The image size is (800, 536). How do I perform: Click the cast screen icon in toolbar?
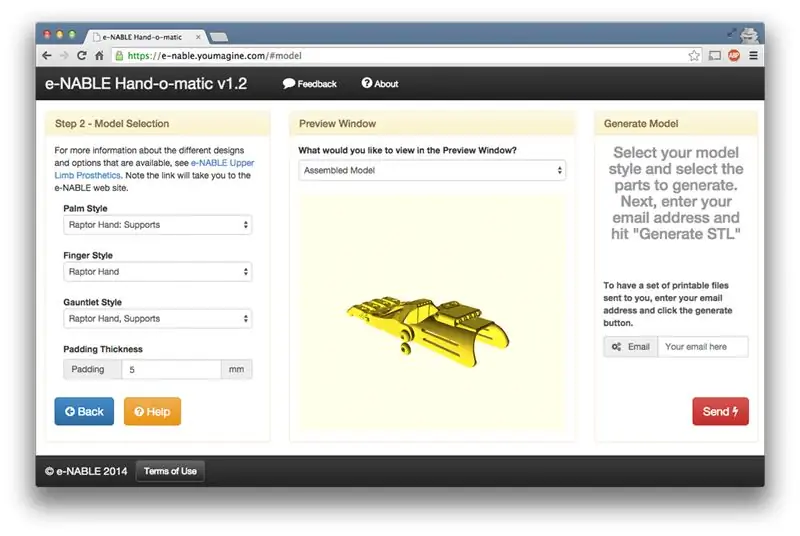(715, 56)
